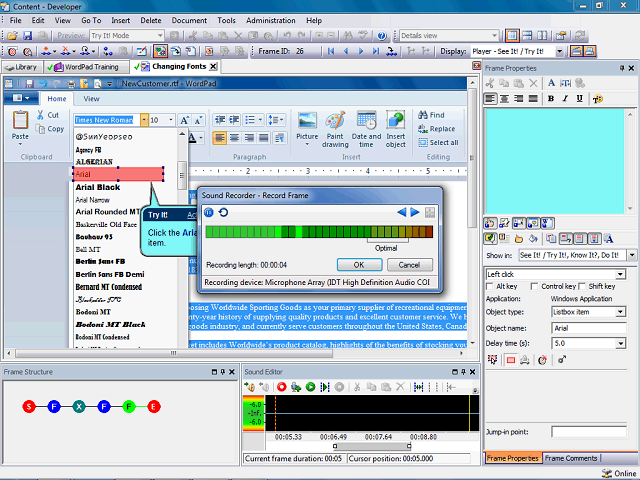The image size is (640, 480).
Task: Click align left icon in Frame Properties
Action: pyautogui.click(x=490, y=99)
